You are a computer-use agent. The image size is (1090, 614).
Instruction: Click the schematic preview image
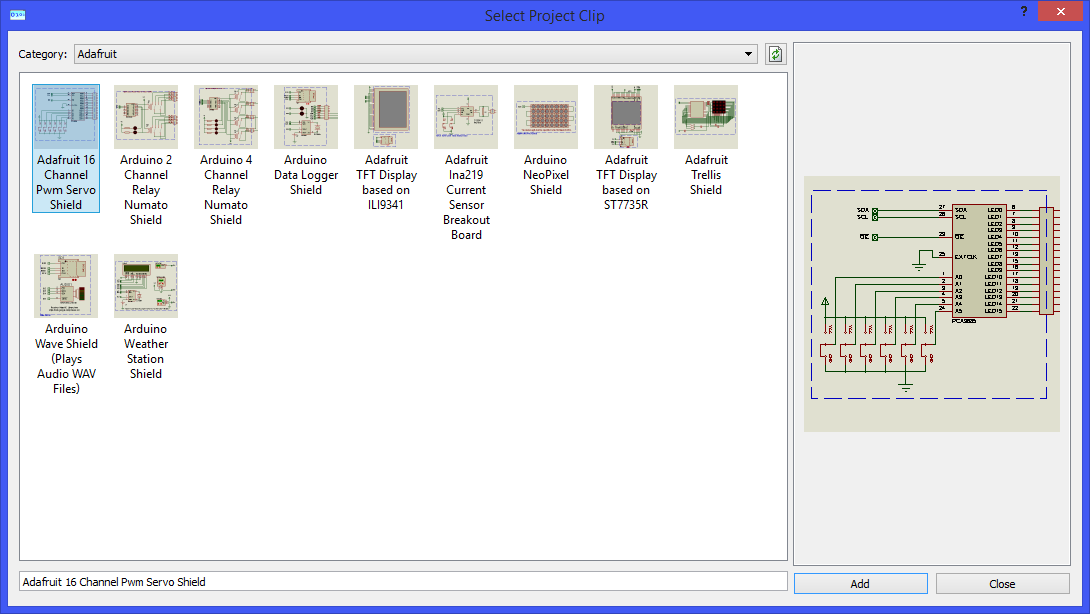tap(932, 304)
